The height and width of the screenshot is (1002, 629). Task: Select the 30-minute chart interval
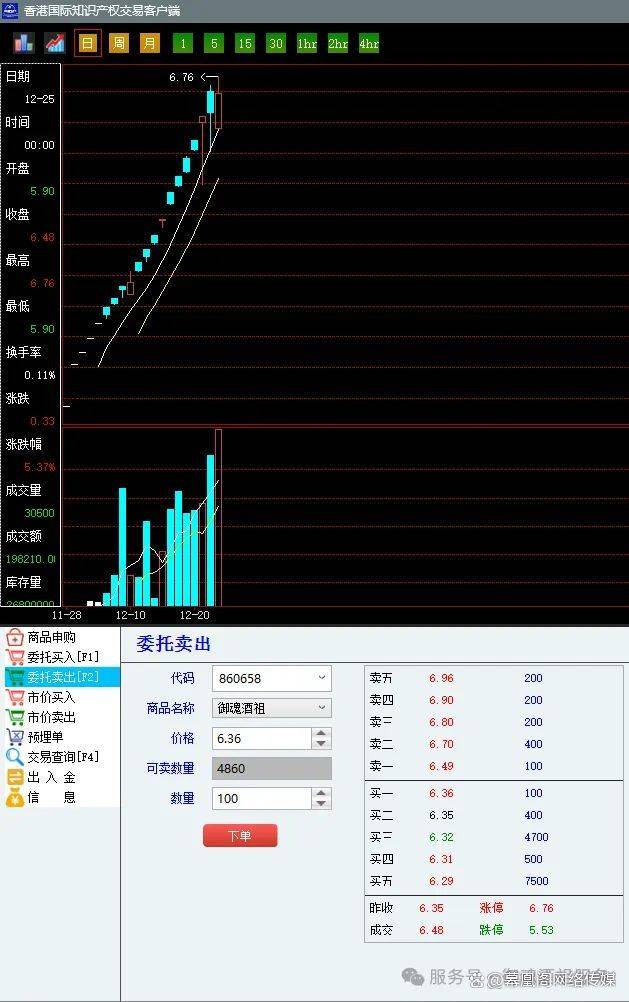[x=276, y=43]
